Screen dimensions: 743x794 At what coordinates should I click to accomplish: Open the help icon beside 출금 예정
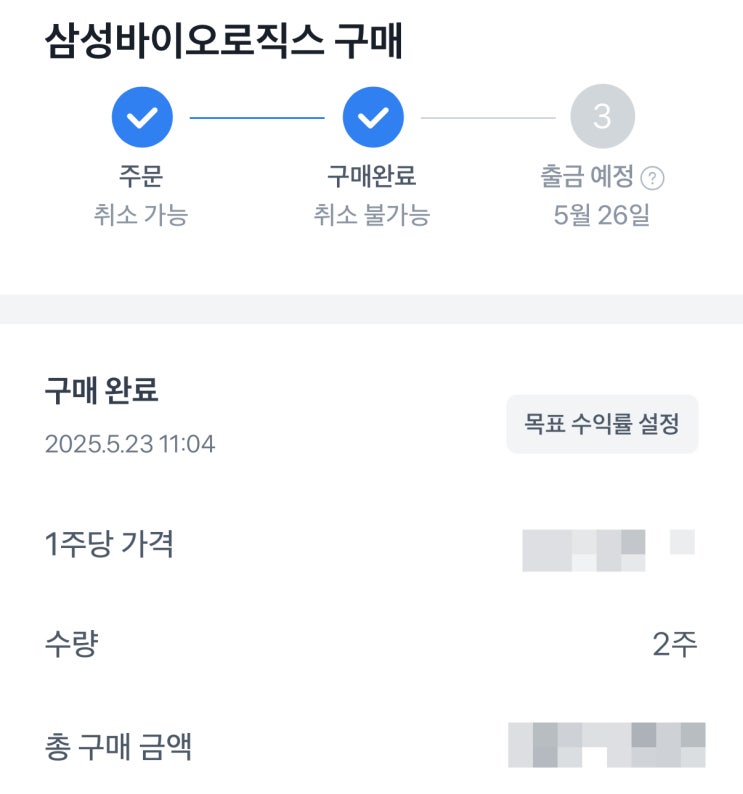pyautogui.click(x=652, y=178)
